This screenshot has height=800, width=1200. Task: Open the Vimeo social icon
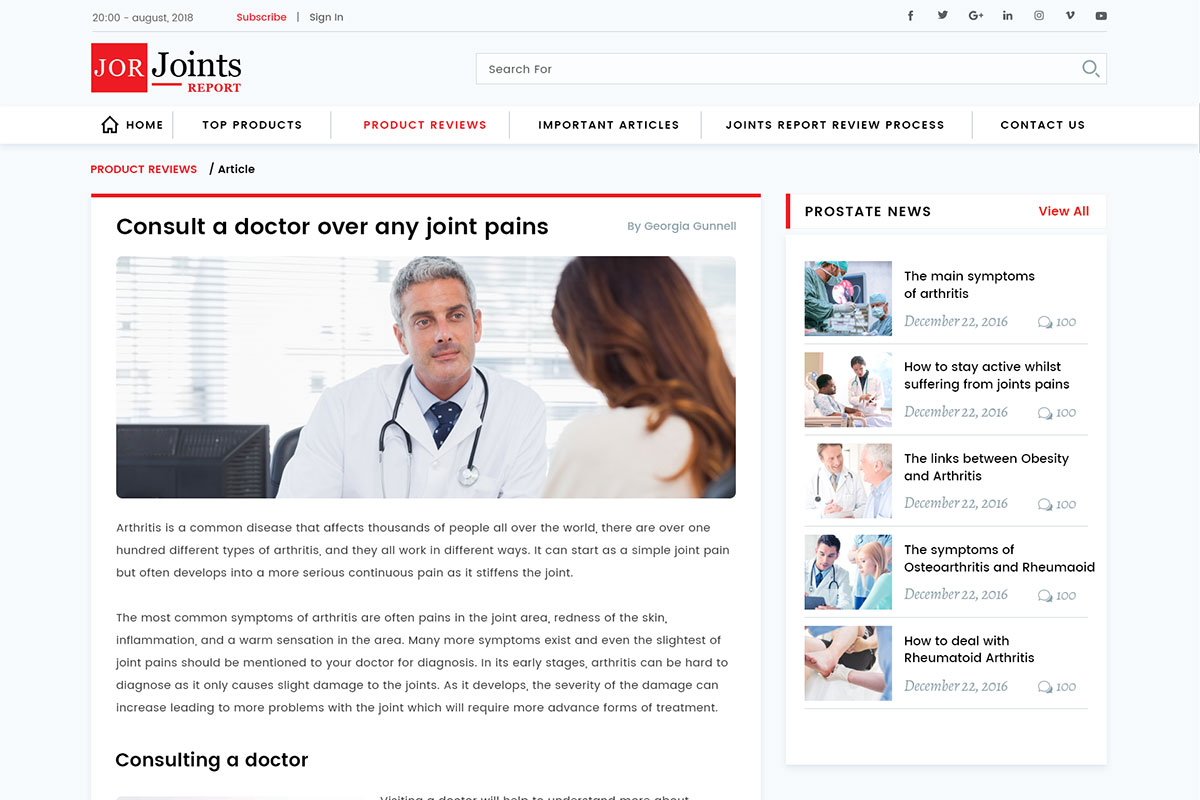click(1070, 16)
